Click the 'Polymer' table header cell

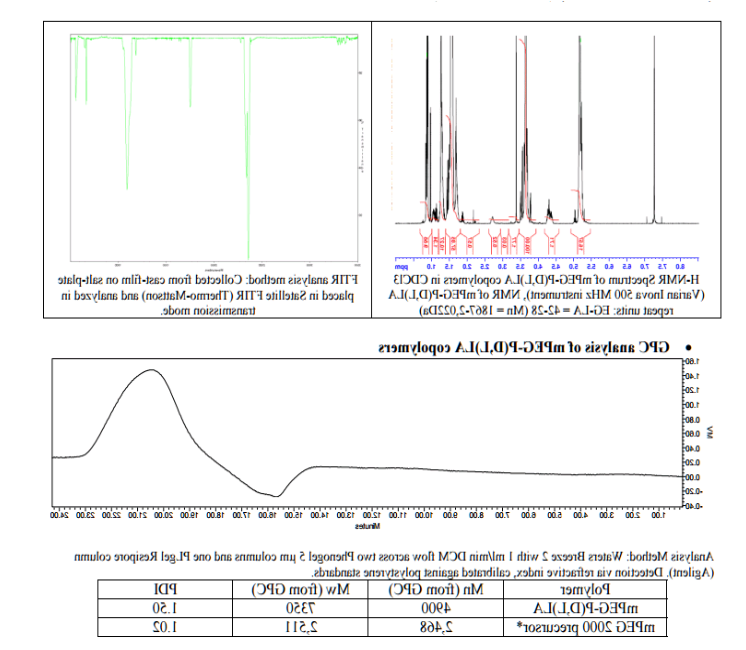click(x=585, y=590)
